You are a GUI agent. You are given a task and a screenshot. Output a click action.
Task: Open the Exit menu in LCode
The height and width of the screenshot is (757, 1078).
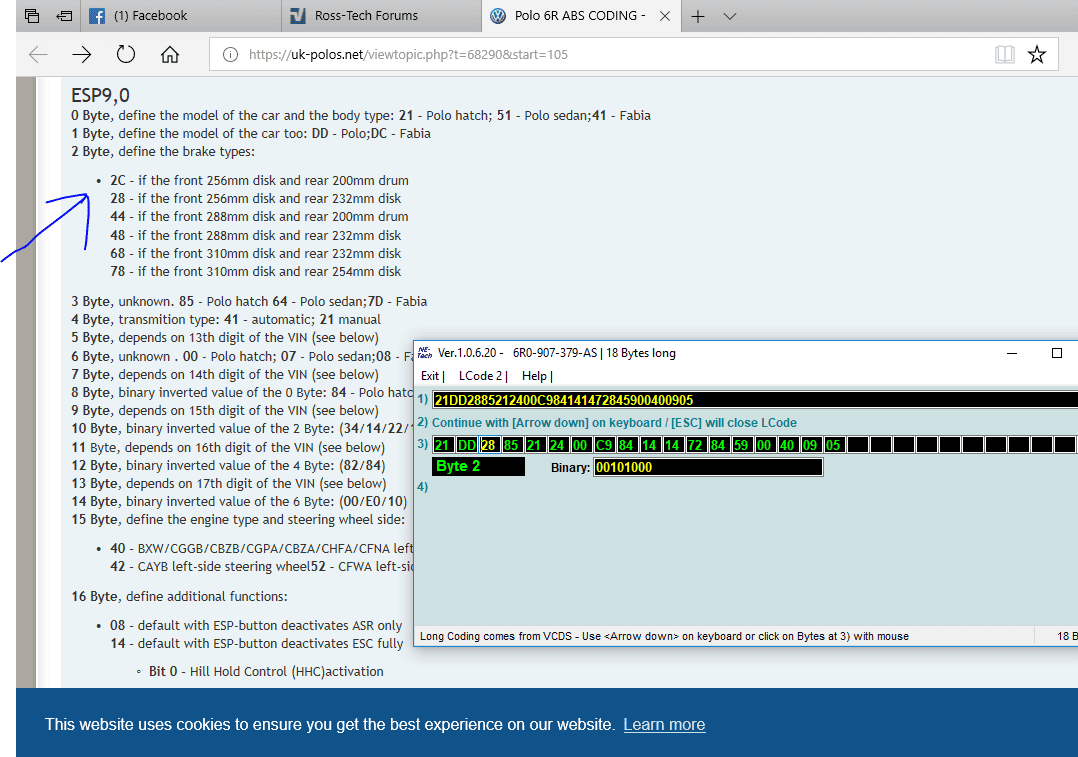click(432, 376)
